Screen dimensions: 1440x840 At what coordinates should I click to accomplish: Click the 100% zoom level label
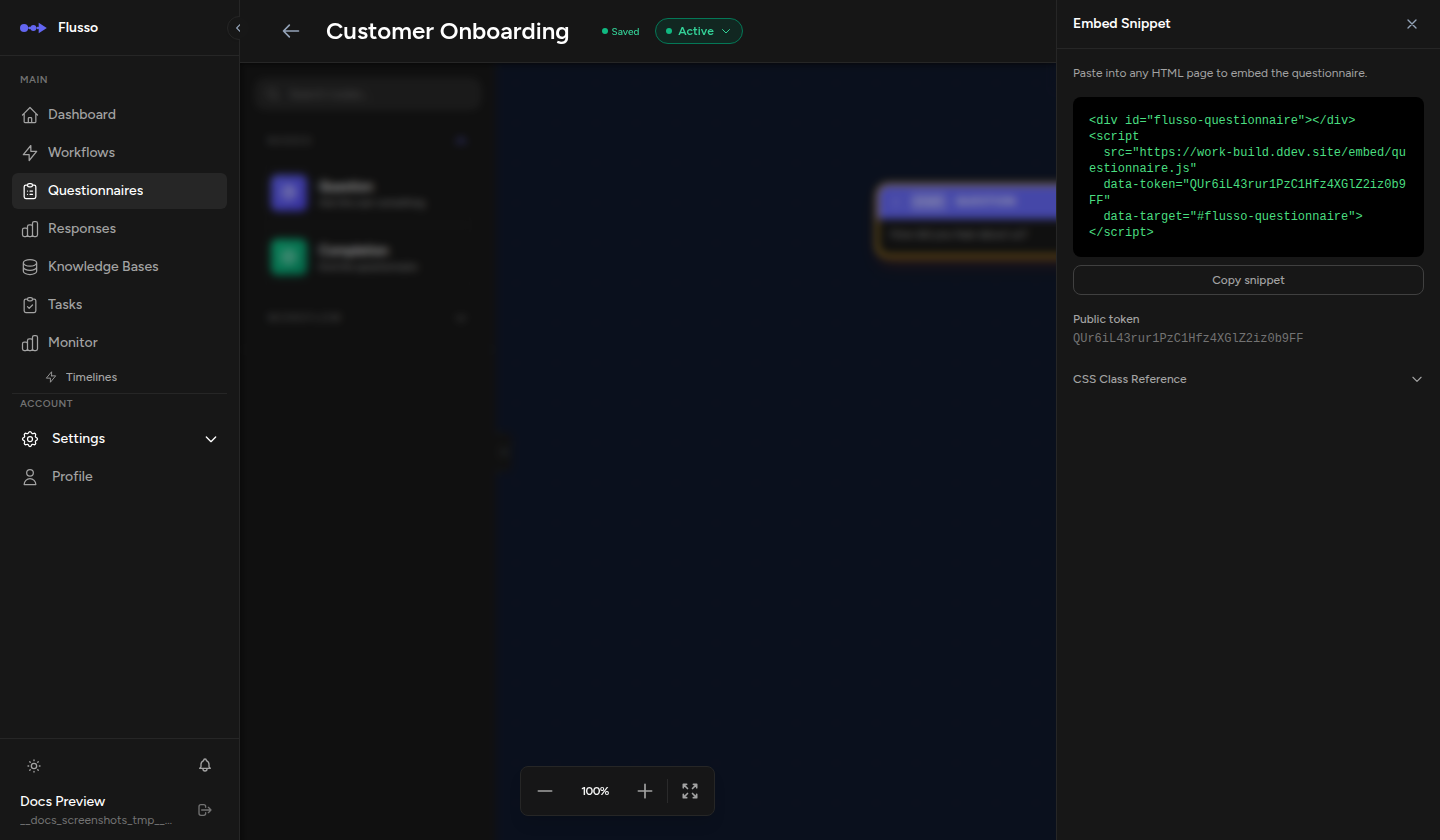pos(595,791)
